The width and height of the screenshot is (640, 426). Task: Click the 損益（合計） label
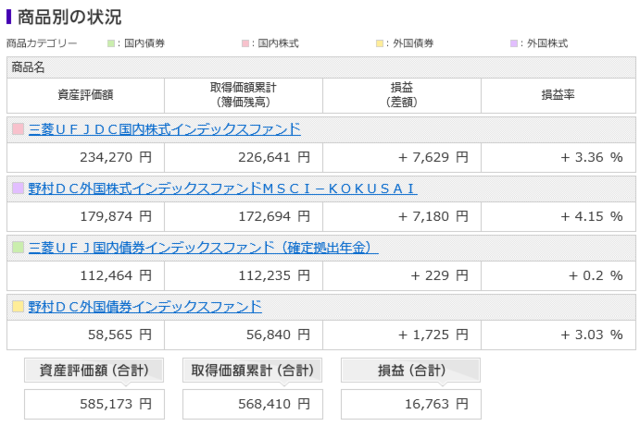click(x=411, y=371)
